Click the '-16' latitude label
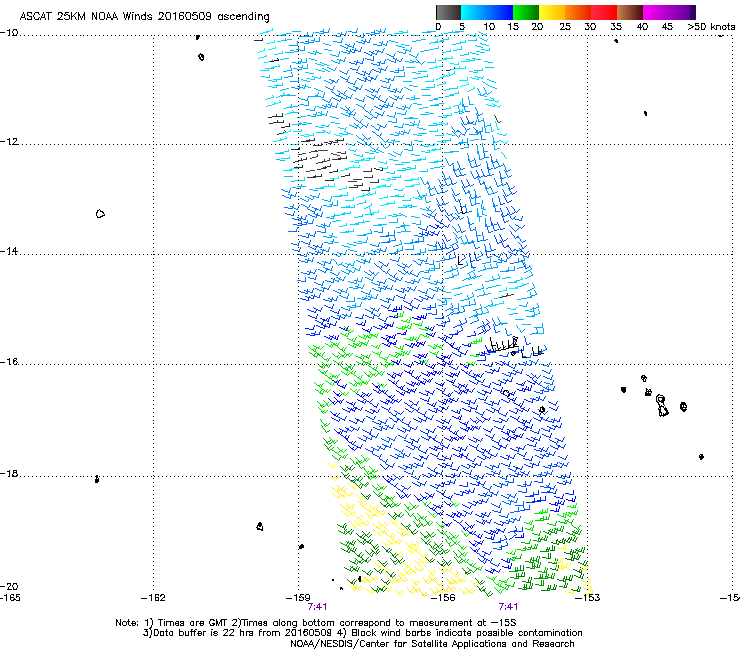This screenshot has height=650, width=740. (9, 362)
